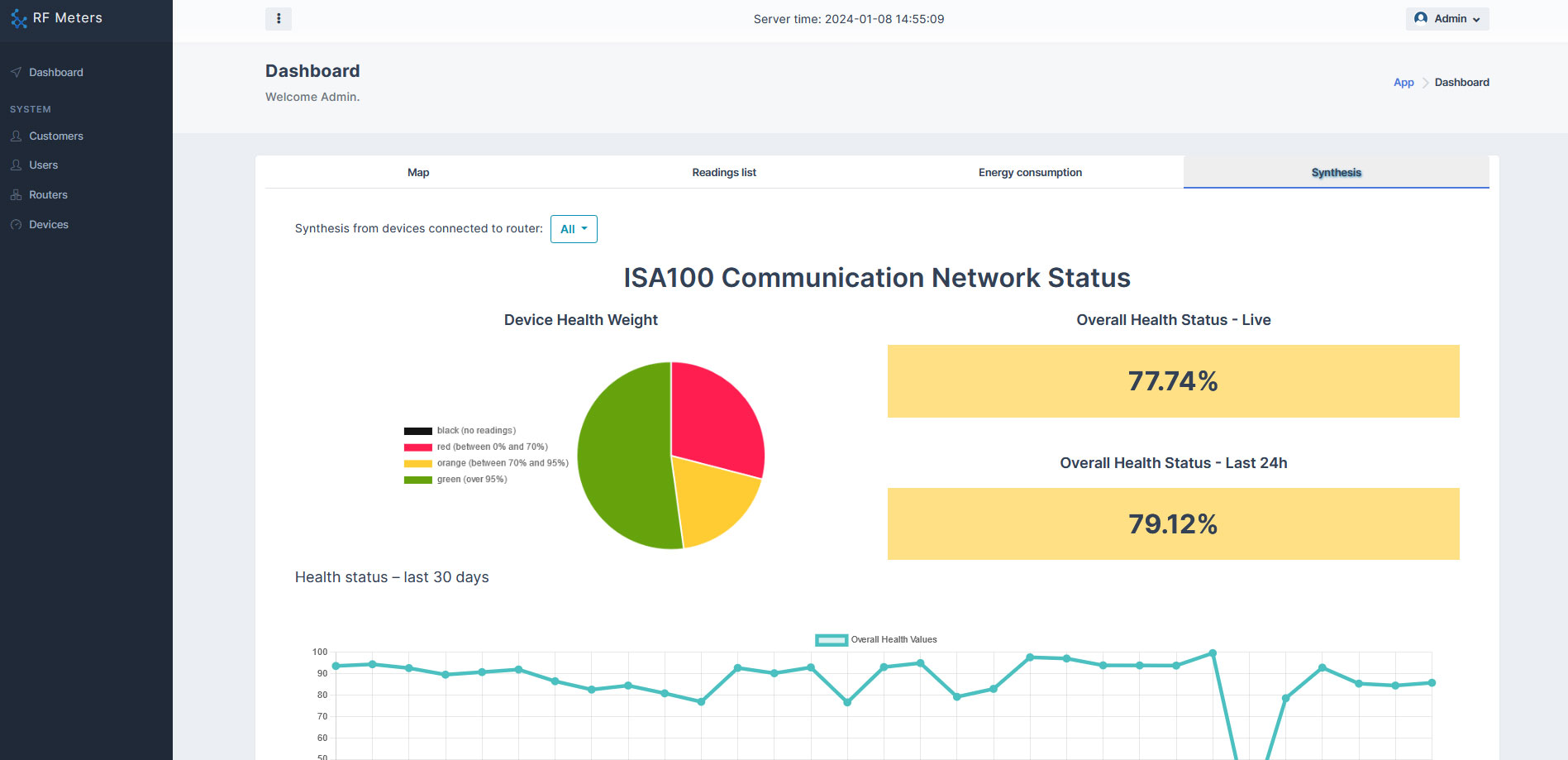Image resolution: width=1568 pixels, height=760 pixels.
Task: Click the RF Meters logo icon
Action: coord(18,18)
